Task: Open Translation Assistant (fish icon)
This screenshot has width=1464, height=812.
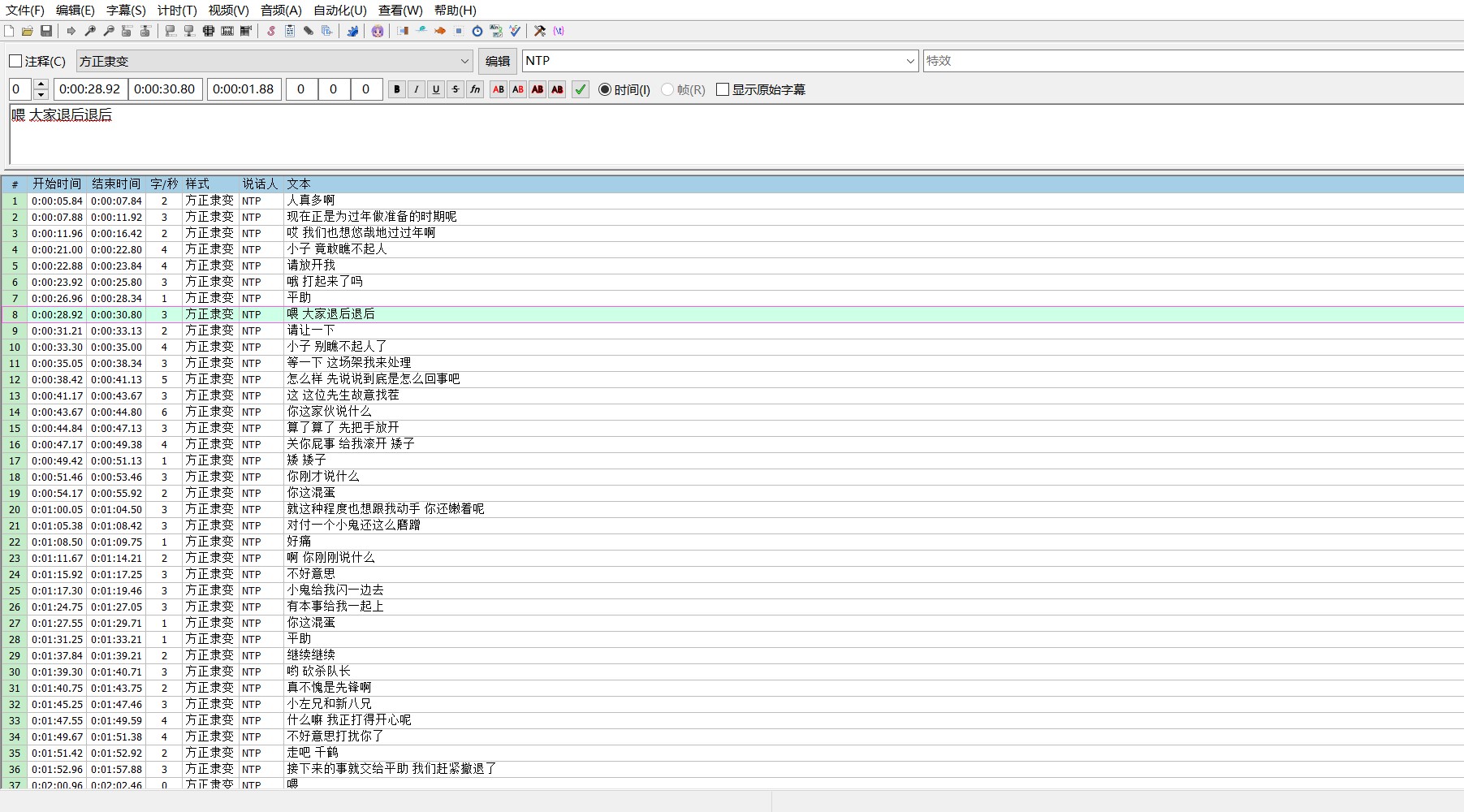Action: 440,31
